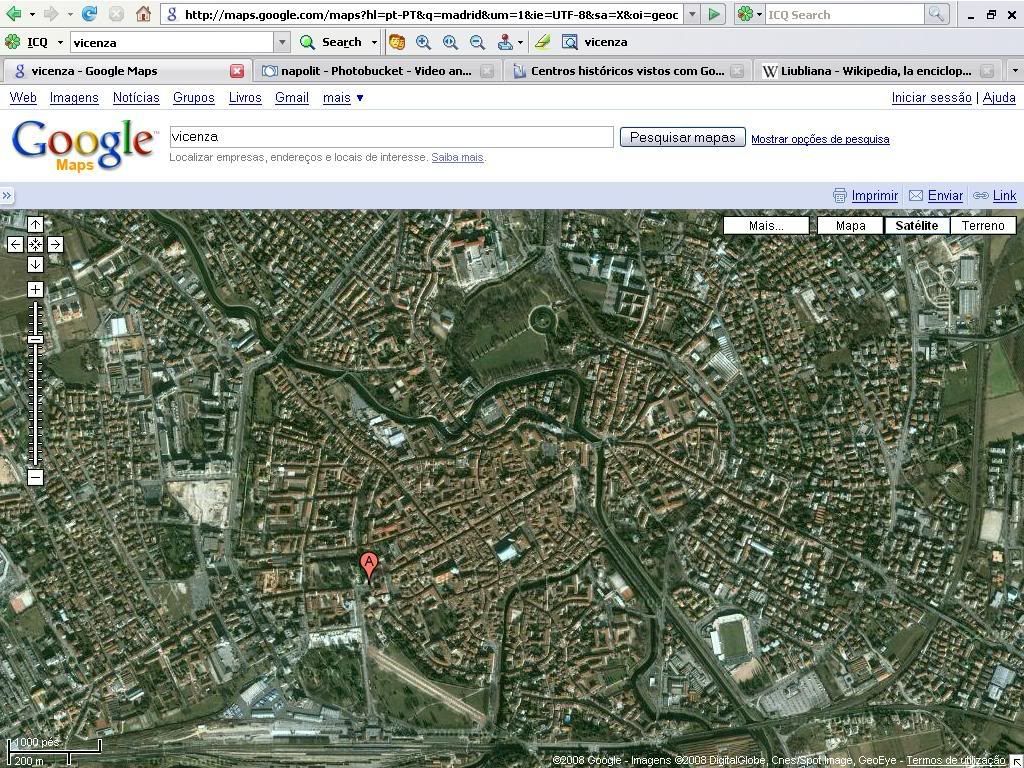Go to the browser home page icon
1024x768 pixels.
click(143, 14)
